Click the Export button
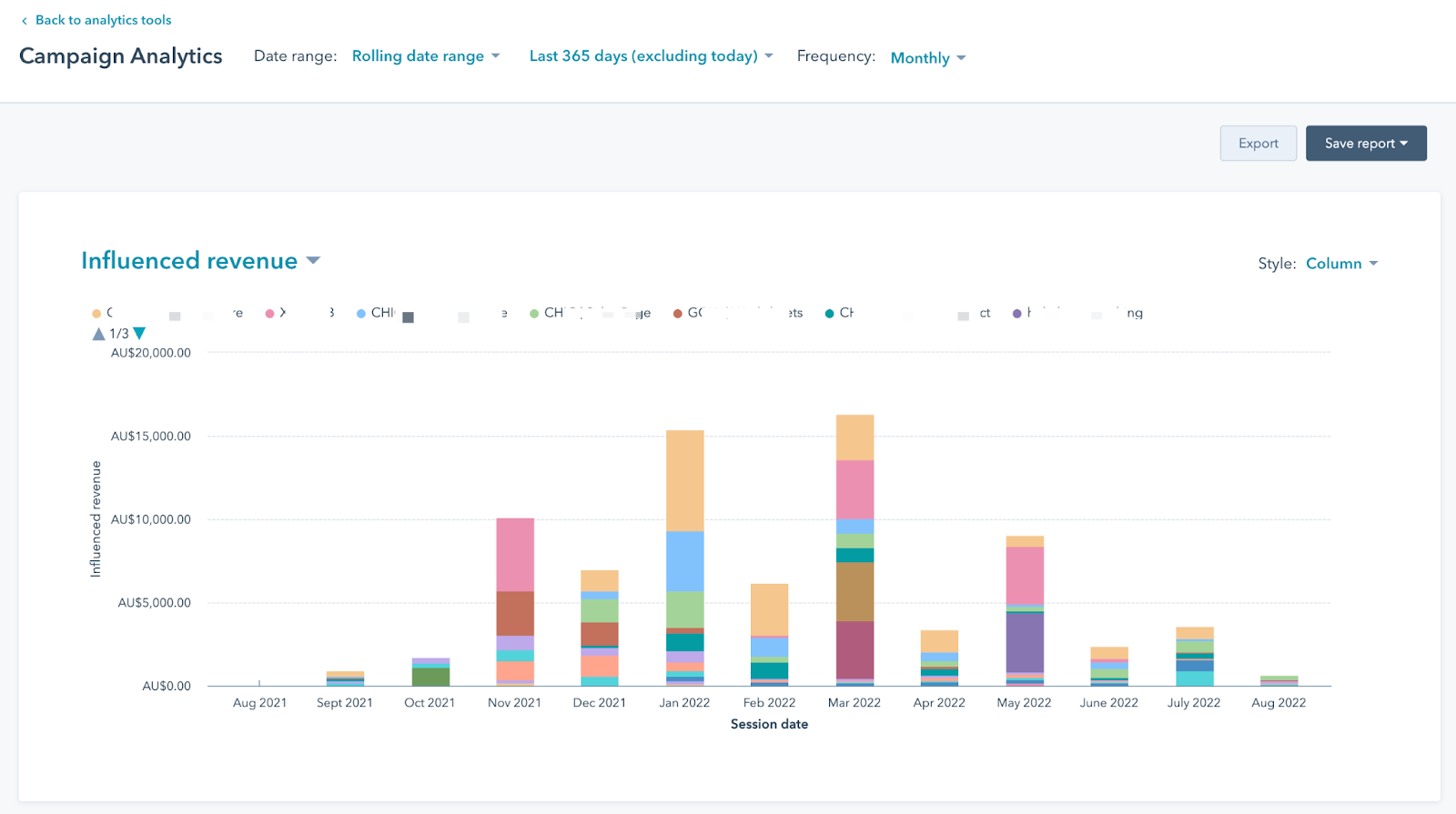Screen dimensions: 1456x814 (1258, 144)
